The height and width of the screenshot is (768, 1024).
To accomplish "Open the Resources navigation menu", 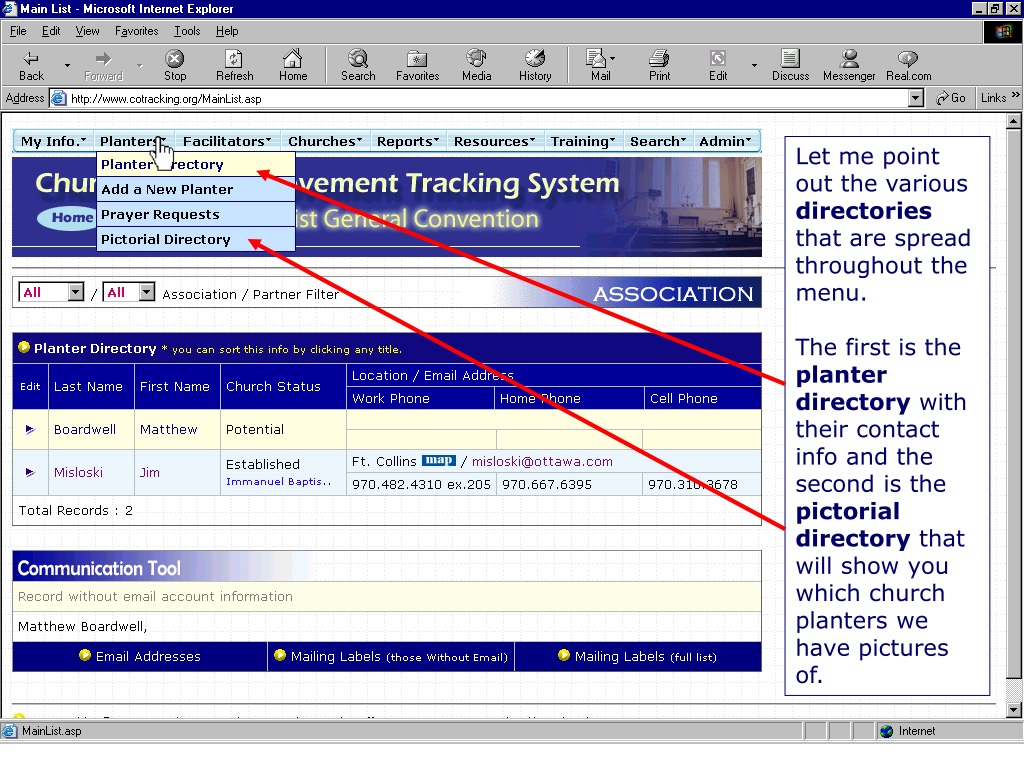I will coord(494,141).
